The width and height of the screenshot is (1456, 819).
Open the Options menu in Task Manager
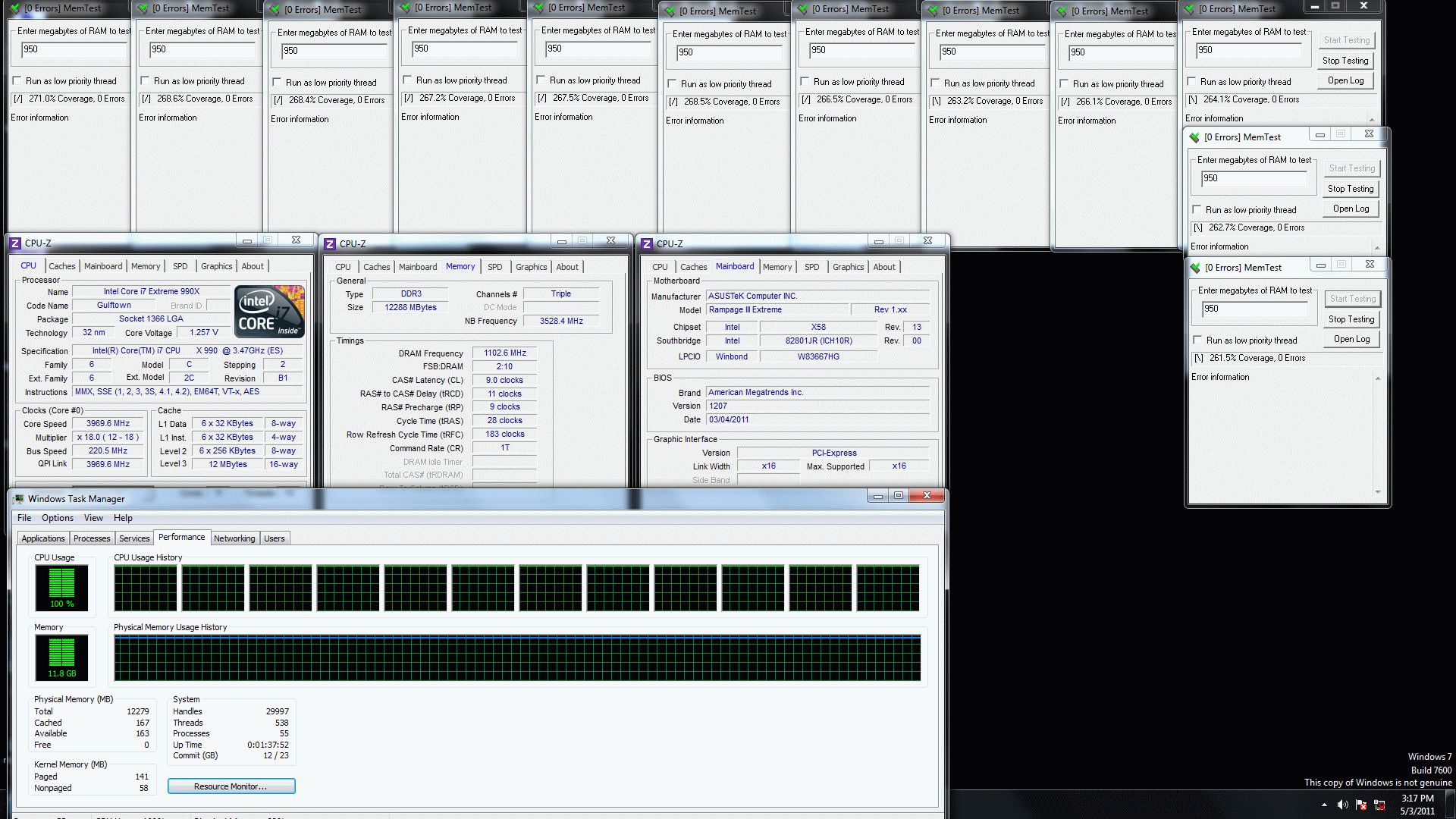pos(58,518)
